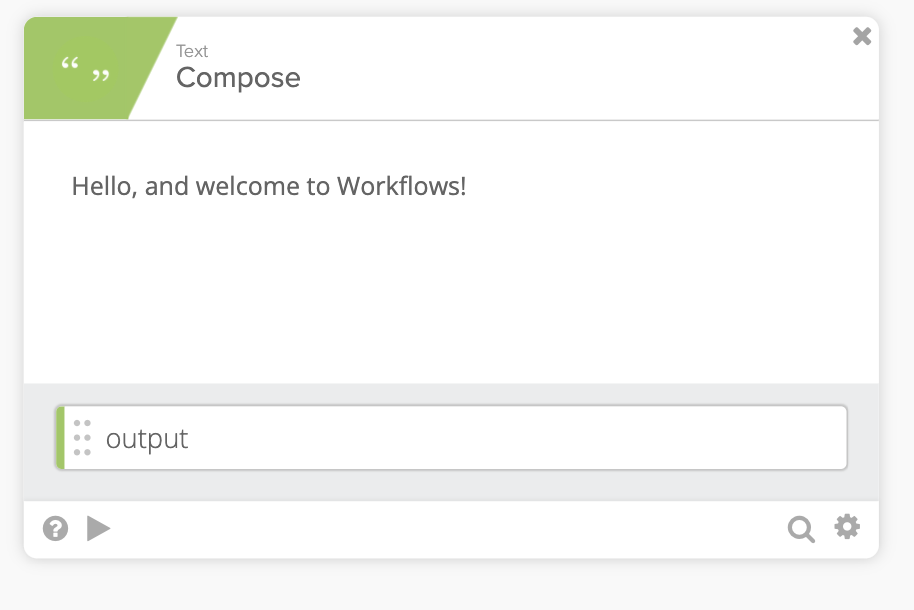Click the word "output" label
Viewport: 914px width, 610px height.
coord(147,439)
